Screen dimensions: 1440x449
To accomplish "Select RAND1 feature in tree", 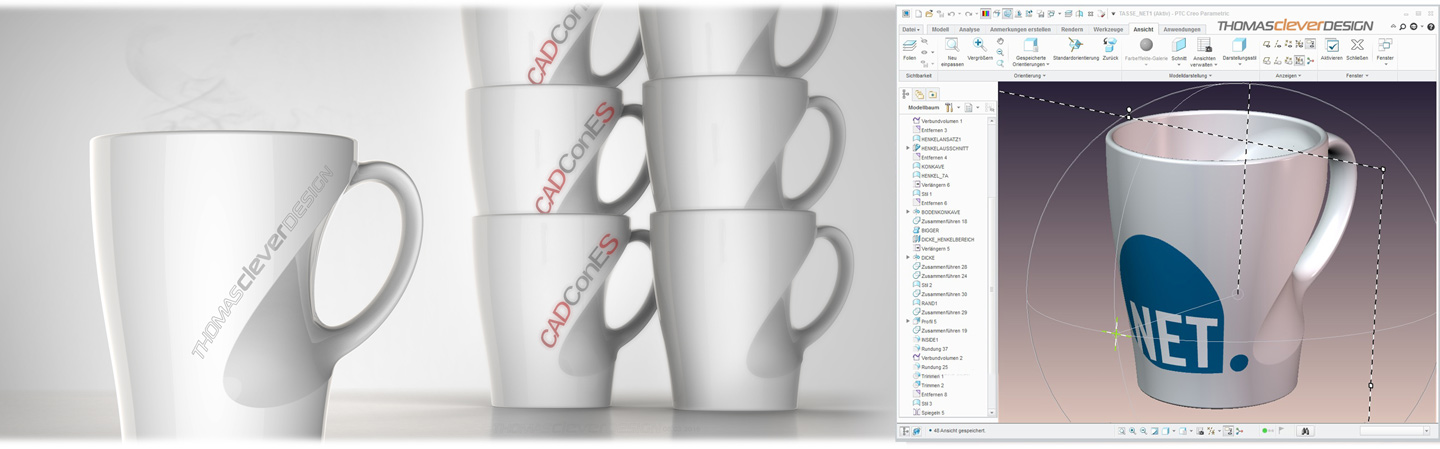I will click(924, 303).
